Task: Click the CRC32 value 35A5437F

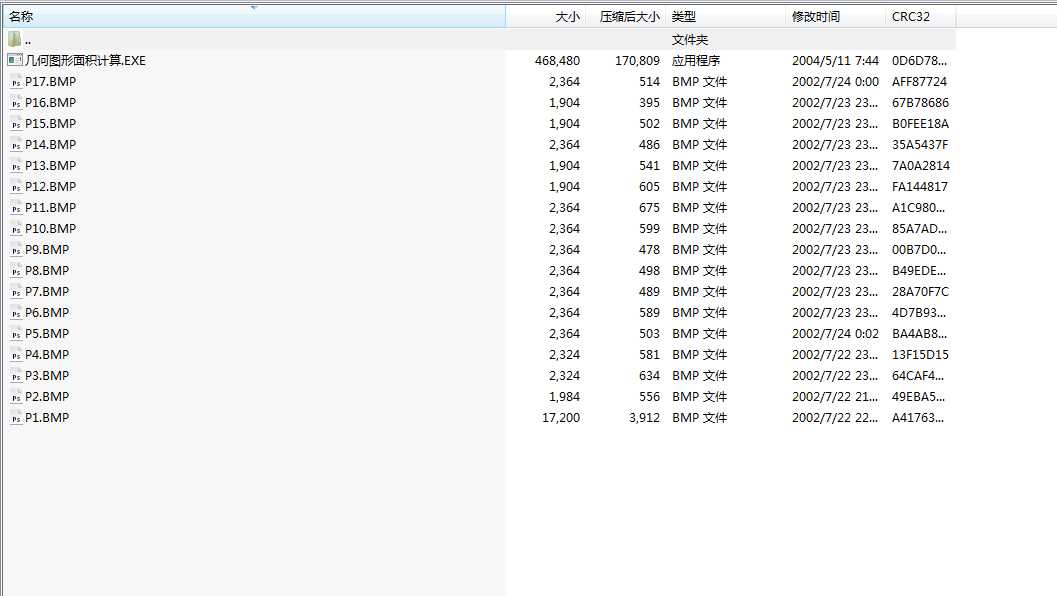Action: pyautogui.click(x=920, y=144)
